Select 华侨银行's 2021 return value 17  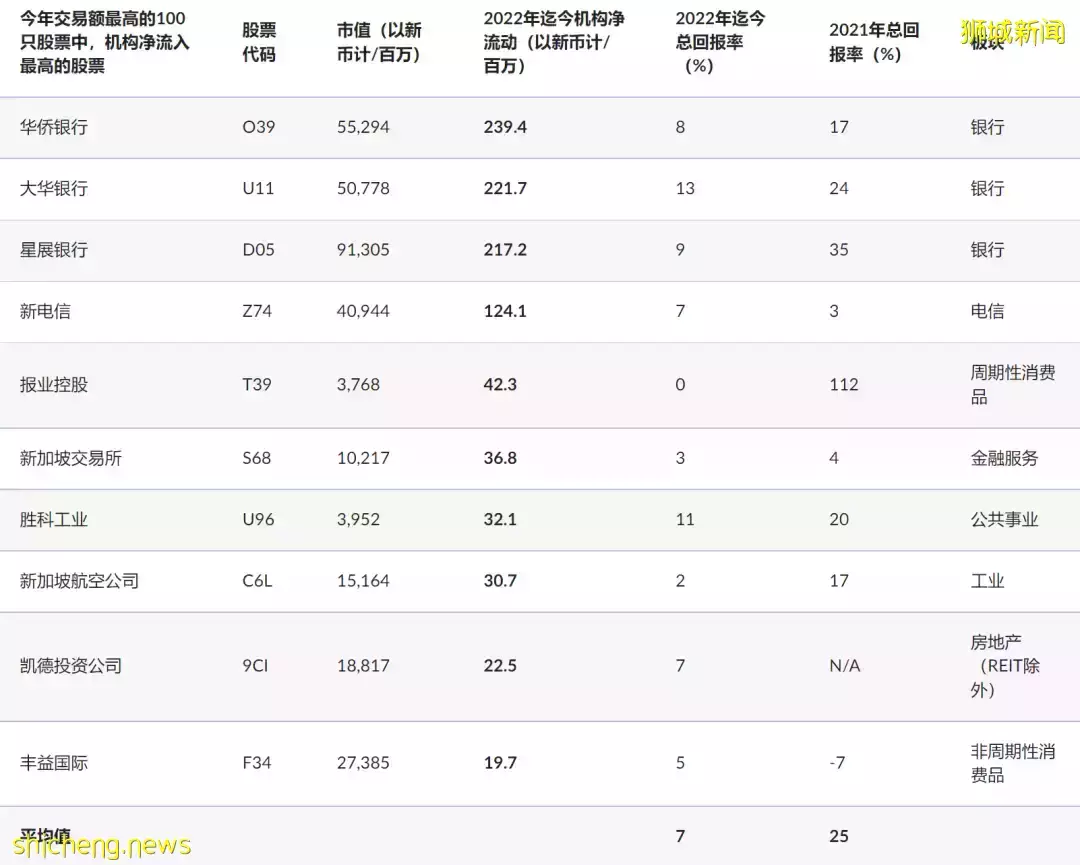coord(838,127)
